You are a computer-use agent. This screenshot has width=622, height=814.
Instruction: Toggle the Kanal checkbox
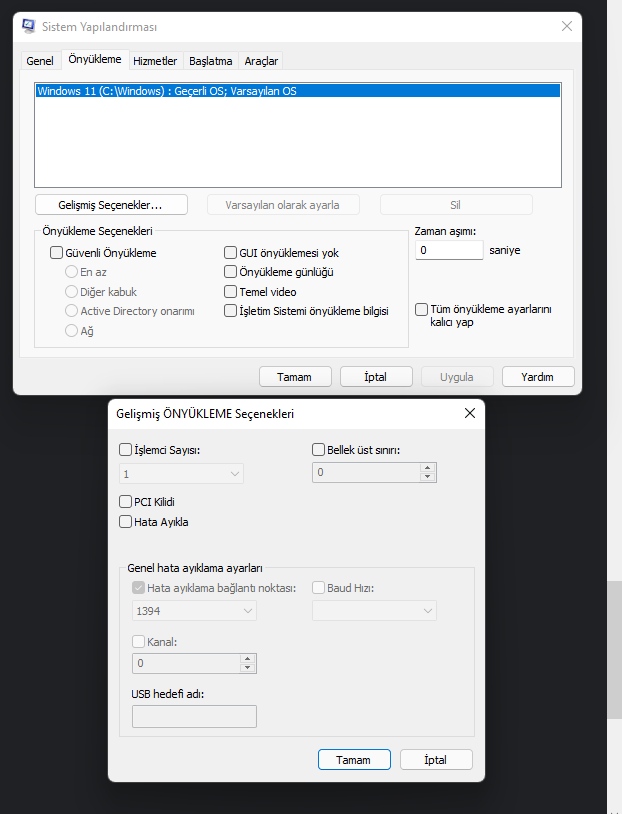pyautogui.click(x=138, y=642)
